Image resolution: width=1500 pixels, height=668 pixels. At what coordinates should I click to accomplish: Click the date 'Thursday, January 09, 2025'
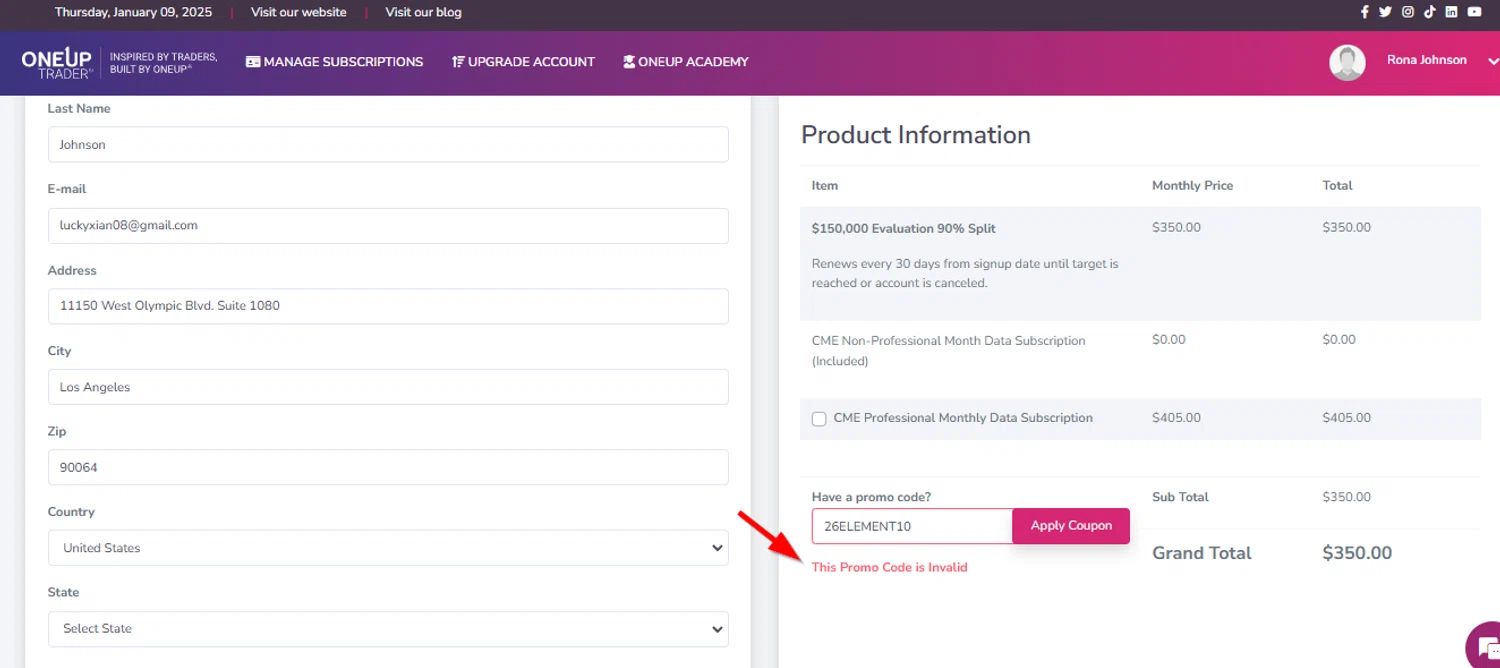coord(132,12)
